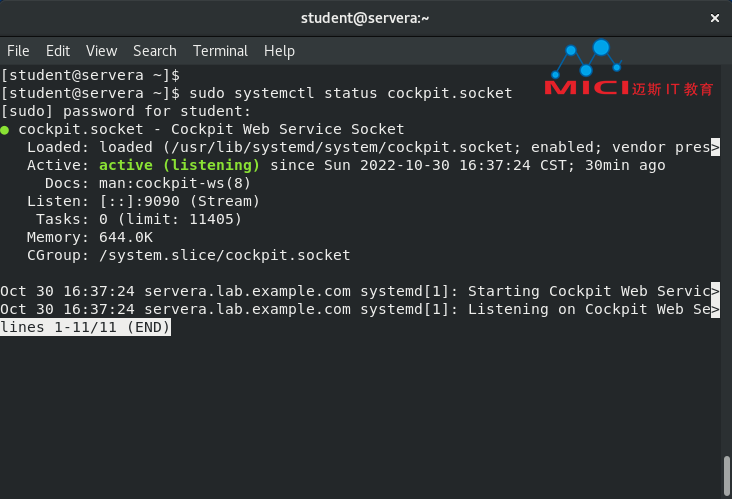Click the green status dot beside cockpit.socket

(x=5, y=130)
